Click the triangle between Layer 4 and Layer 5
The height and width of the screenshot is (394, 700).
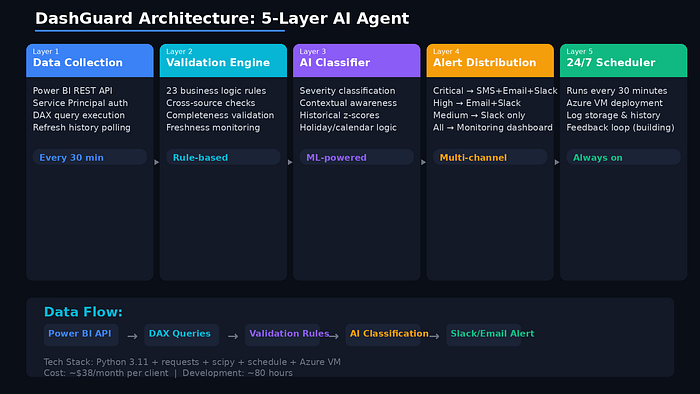(557, 162)
